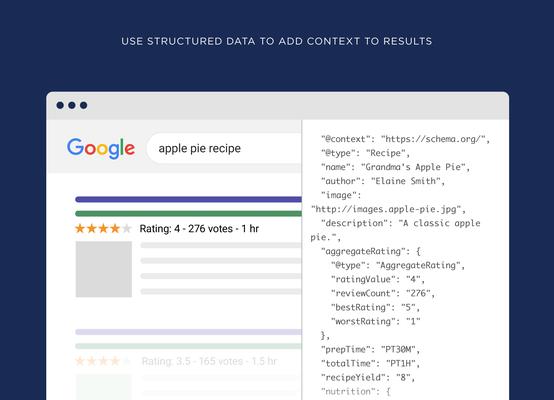Click the first result's grey image thumbnail
554x400 pixels.
(104, 269)
